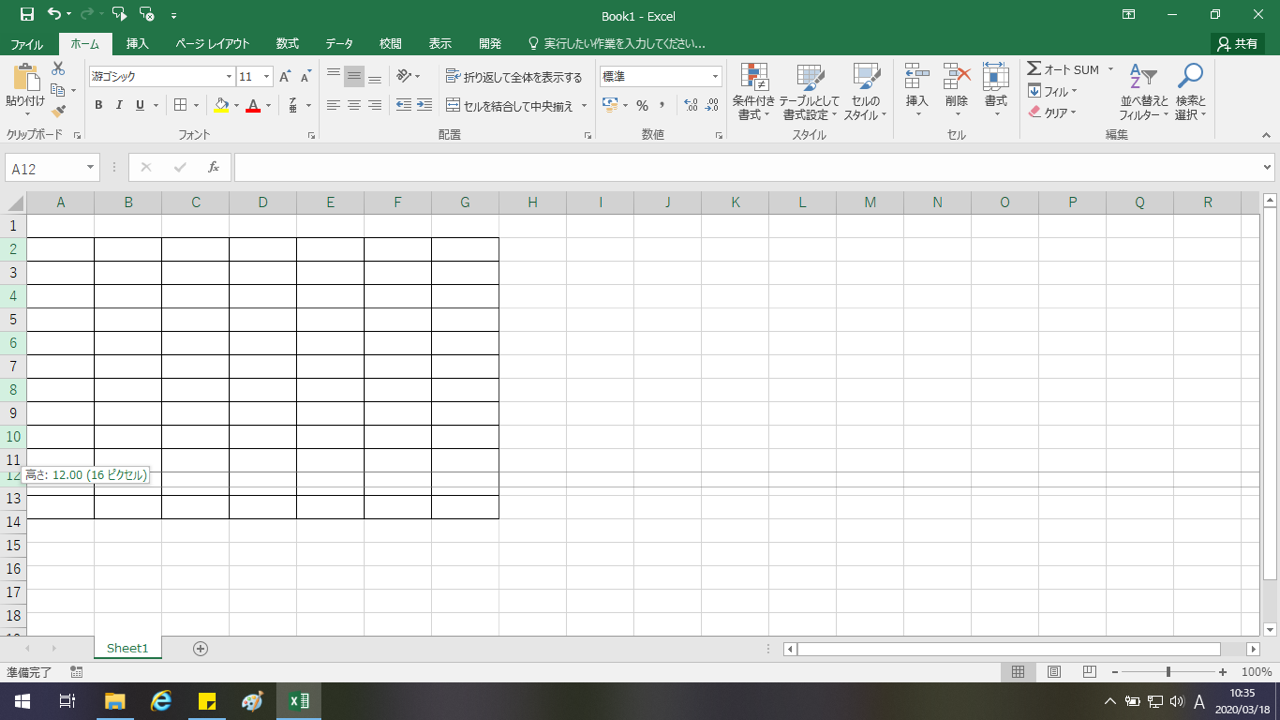Expand the Name Box dropdown arrow
This screenshot has width=1280, height=720.
[x=90, y=168]
